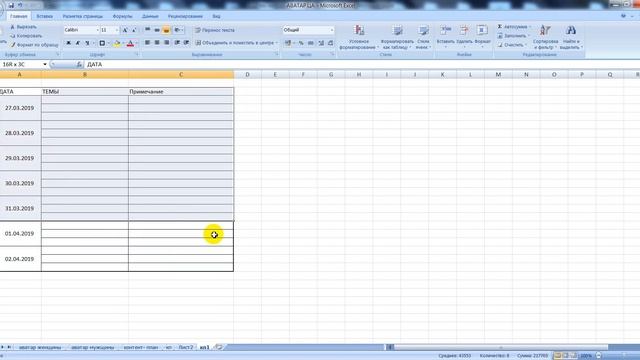Image resolution: width=640 pixels, height=360 pixels.
Task: Click the insert new worksheet tab icon
Action: pos(219,347)
